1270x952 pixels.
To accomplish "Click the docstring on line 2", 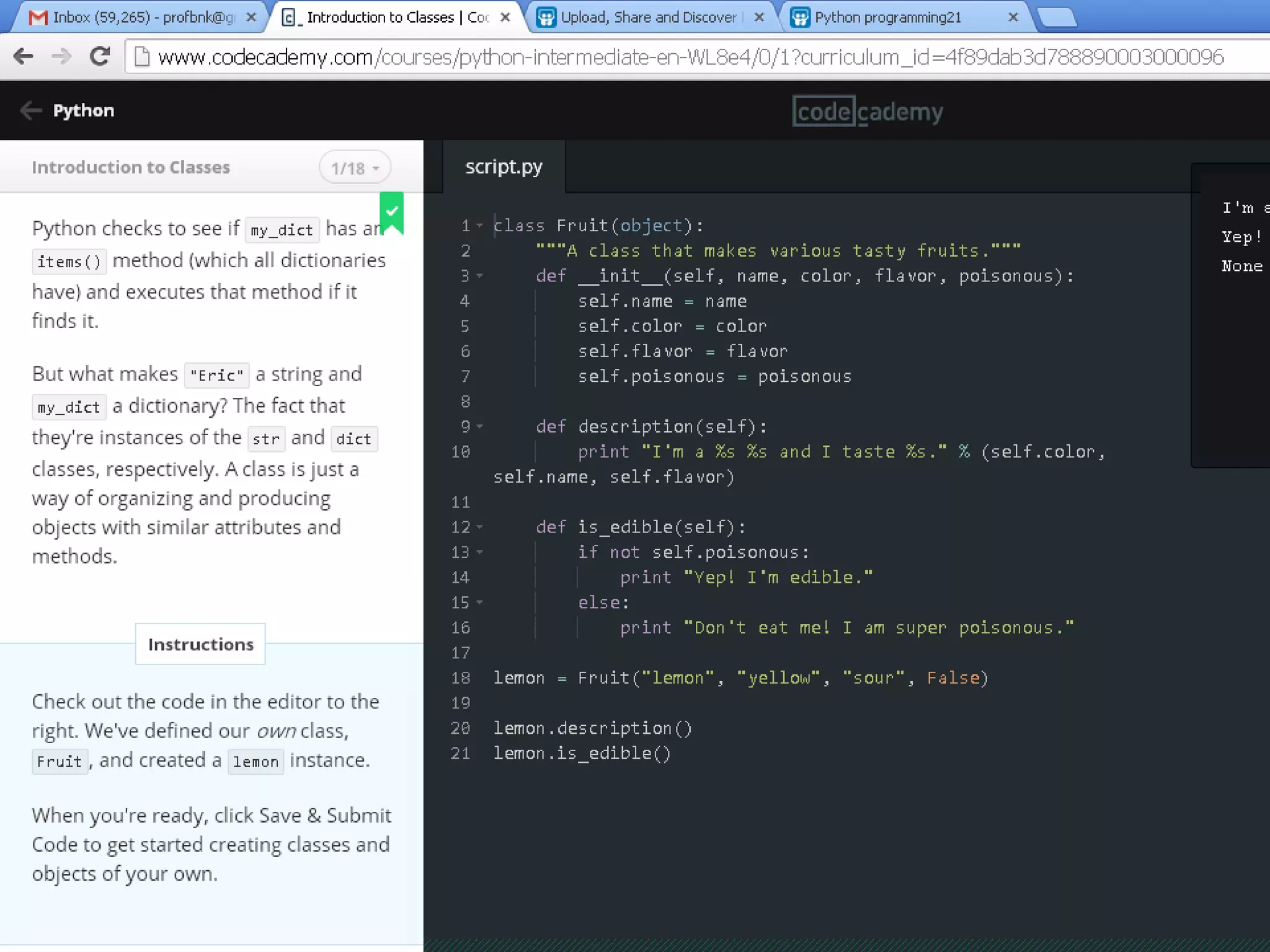I will 778,251.
